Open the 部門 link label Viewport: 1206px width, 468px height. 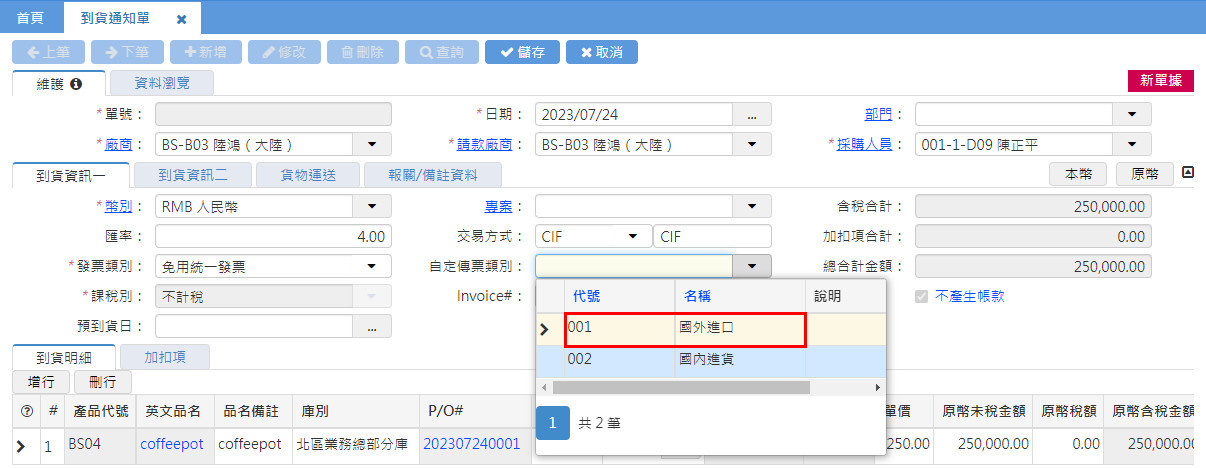coord(878,114)
